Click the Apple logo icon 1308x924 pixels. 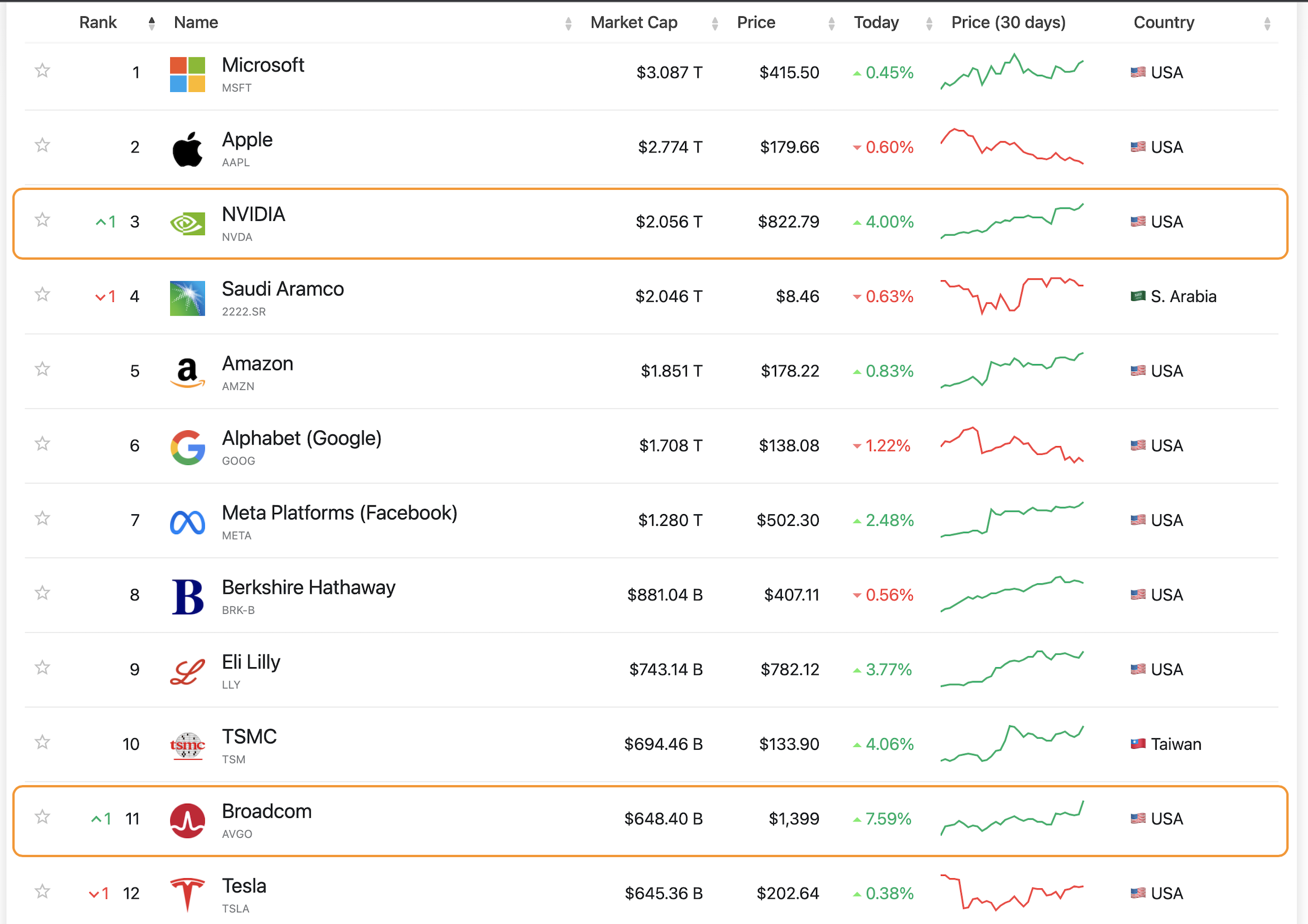coord(187,149)
